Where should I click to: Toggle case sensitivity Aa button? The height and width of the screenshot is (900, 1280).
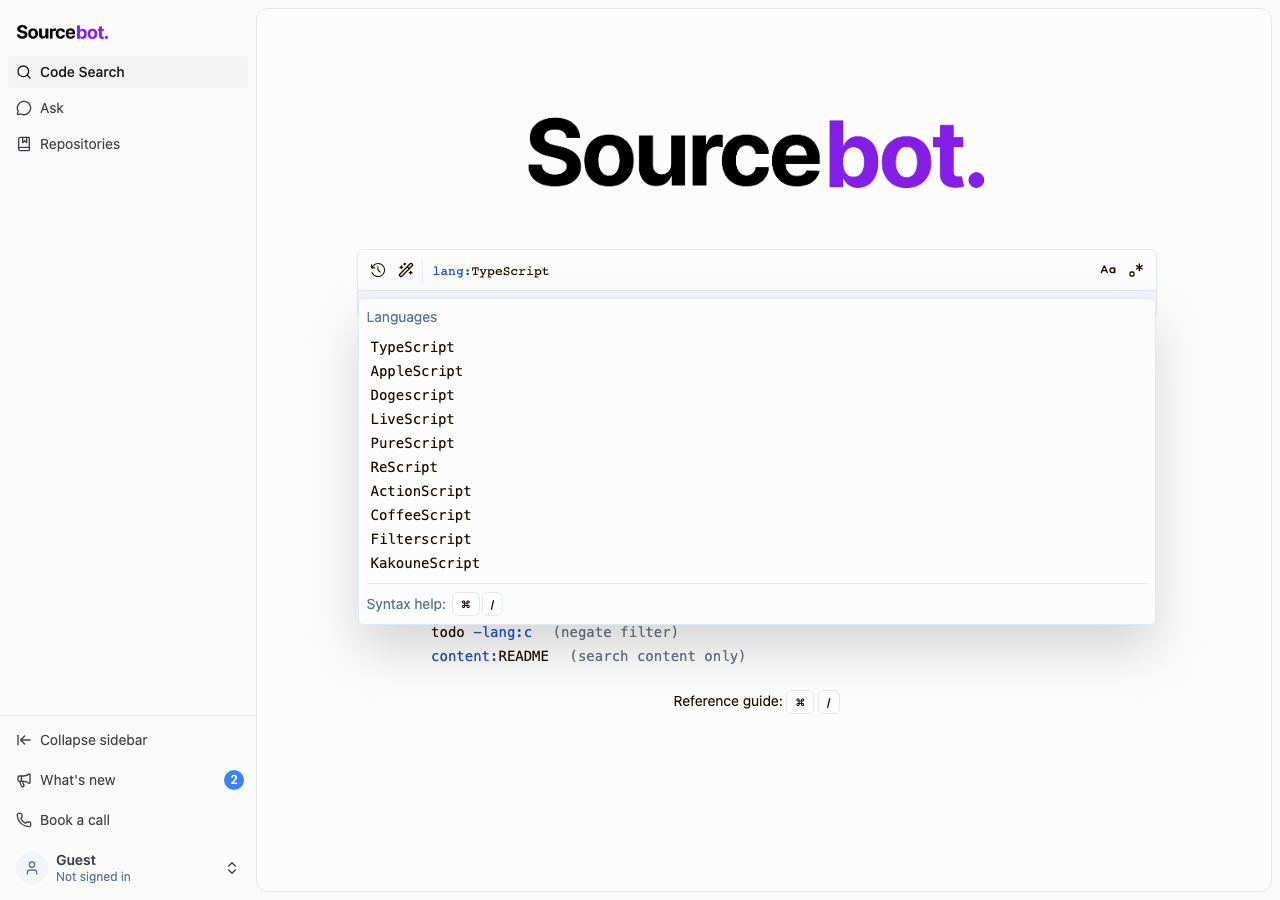1108,270
